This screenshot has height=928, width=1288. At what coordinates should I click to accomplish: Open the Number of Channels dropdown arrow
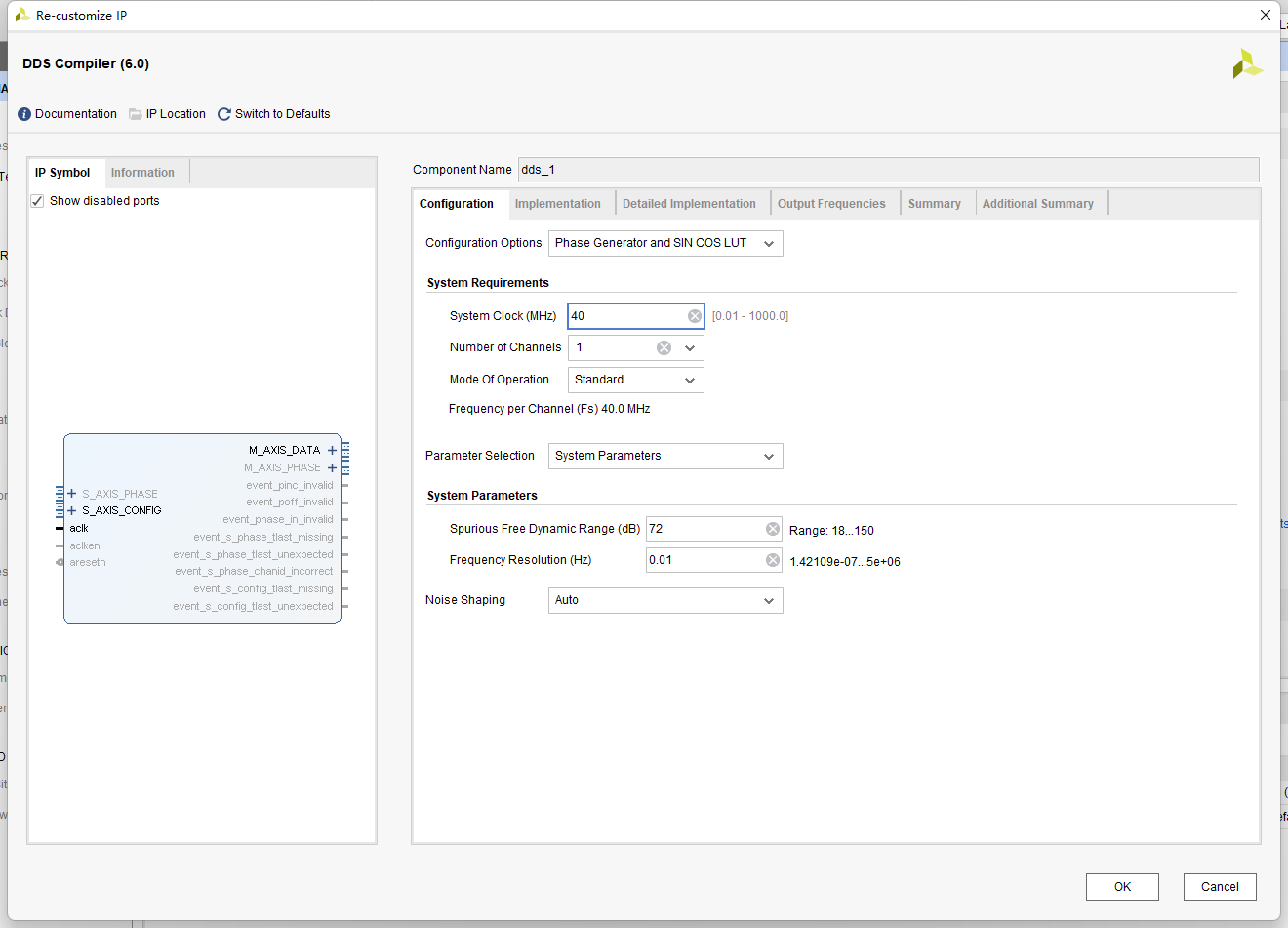point(690,348)
